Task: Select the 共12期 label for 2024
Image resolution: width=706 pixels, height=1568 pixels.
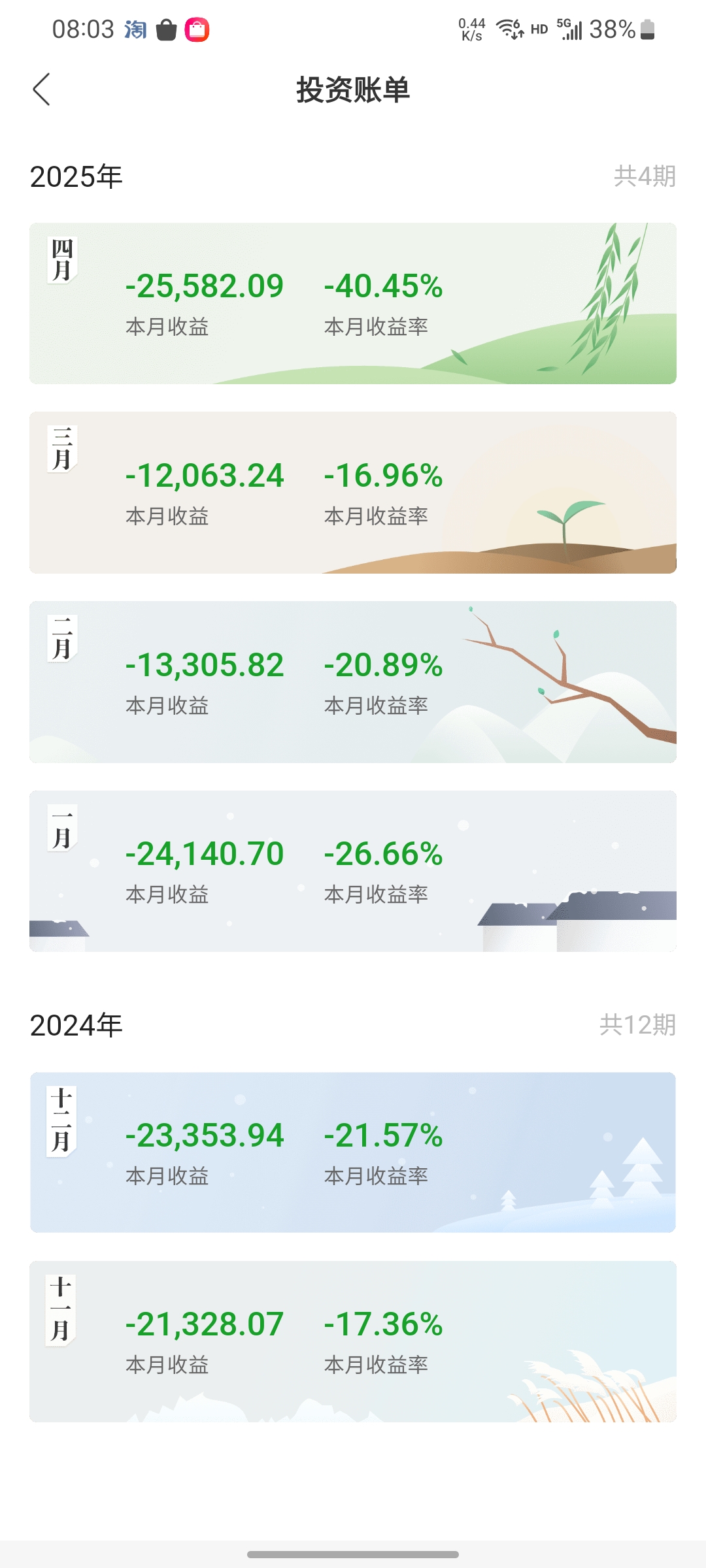Action: click(637, 1025)
